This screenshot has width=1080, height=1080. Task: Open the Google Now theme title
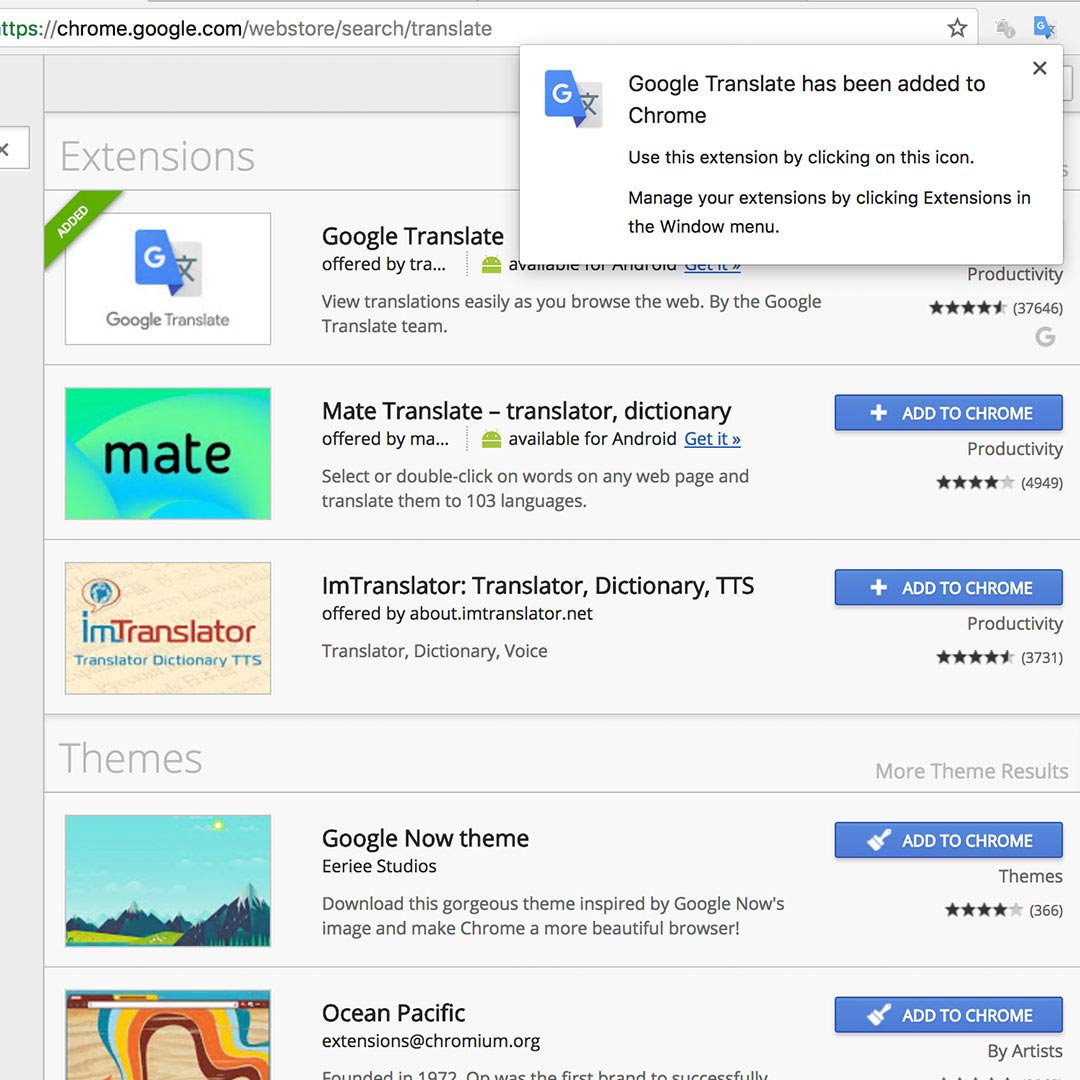point(425,838)
